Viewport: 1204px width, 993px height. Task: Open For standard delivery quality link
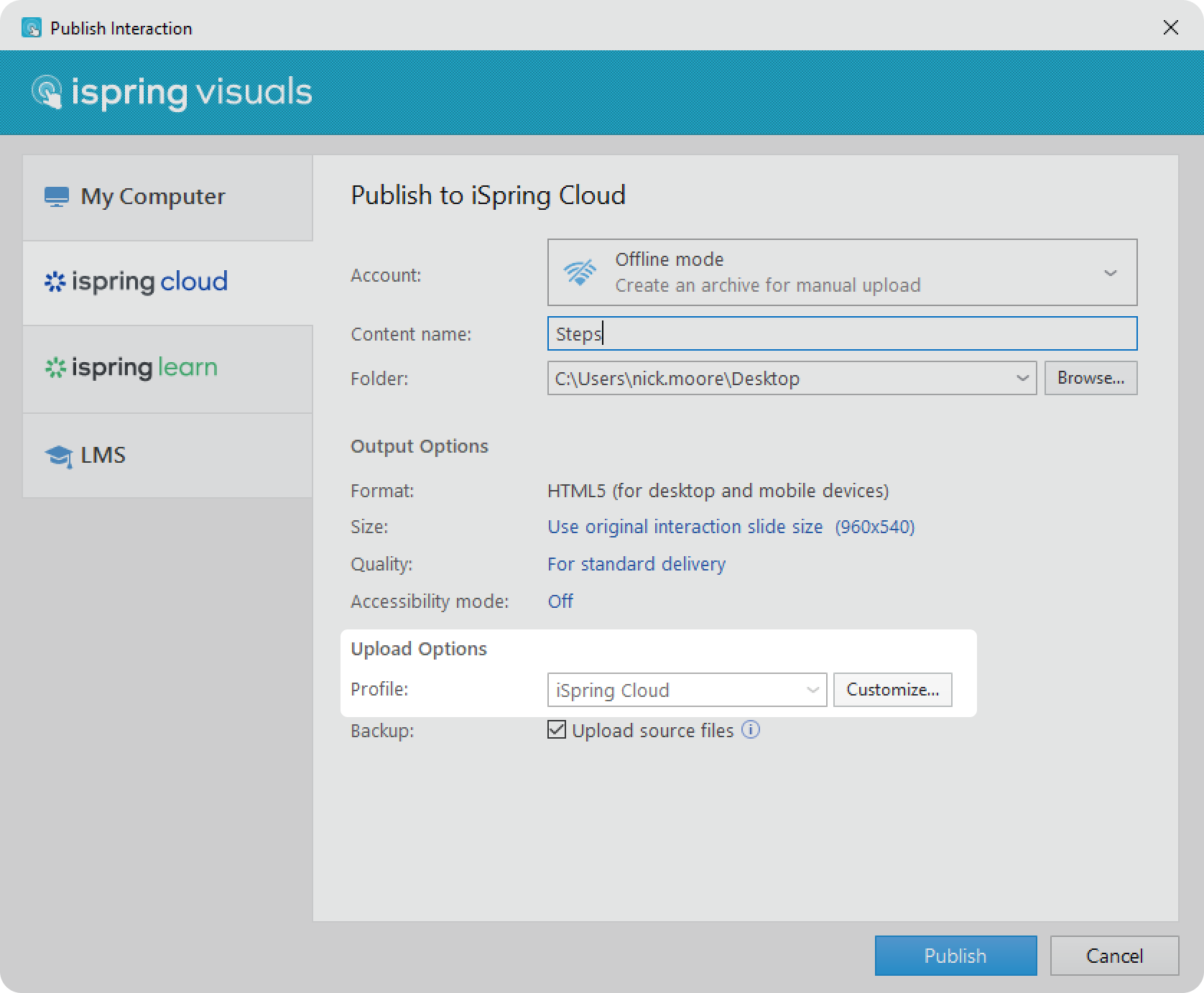point(636,564)
